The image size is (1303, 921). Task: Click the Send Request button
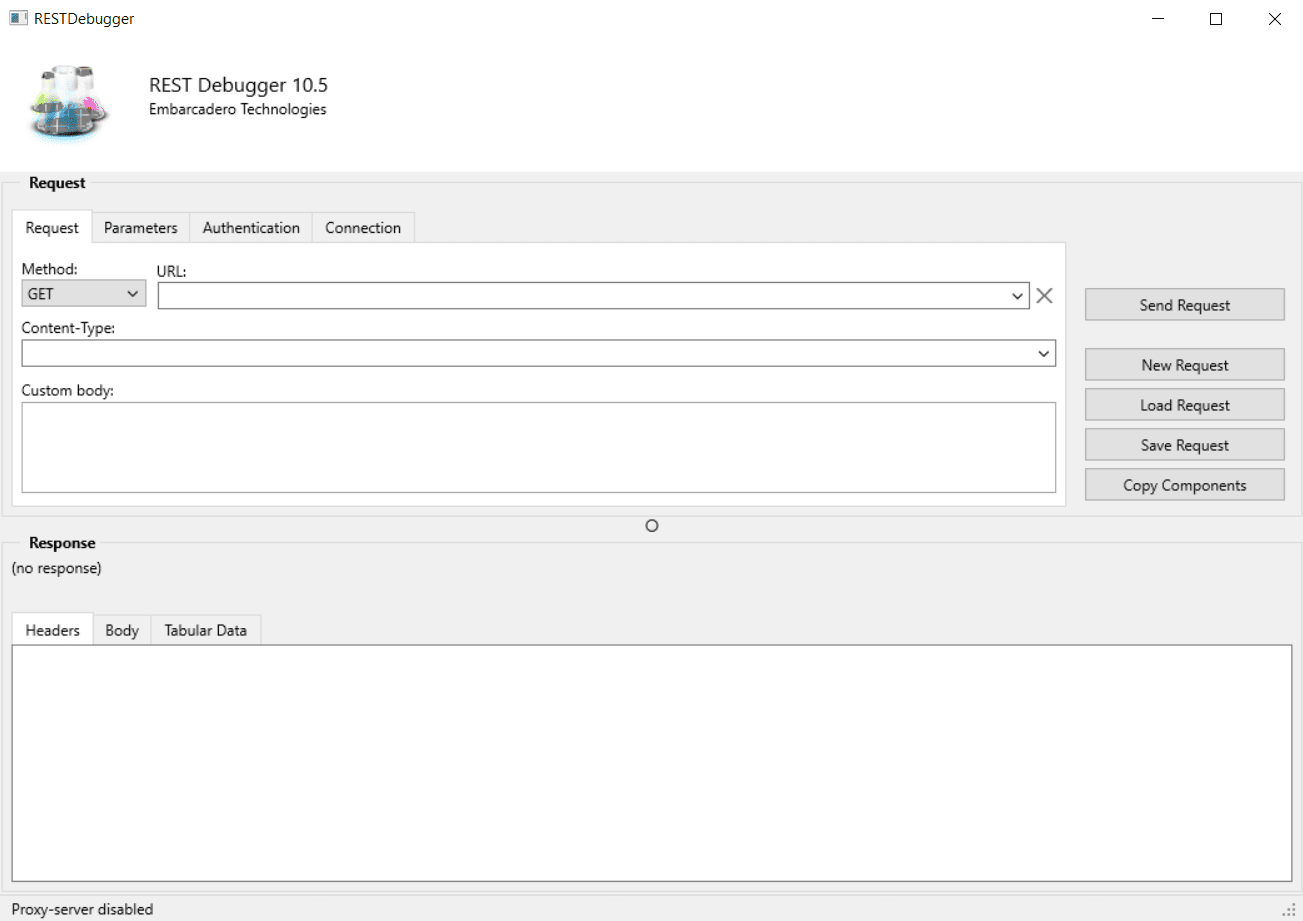tap(1185, 305)
